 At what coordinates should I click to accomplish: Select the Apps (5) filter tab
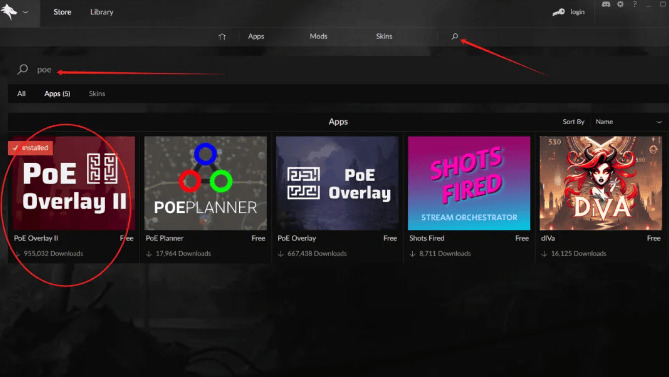(57, 93)
